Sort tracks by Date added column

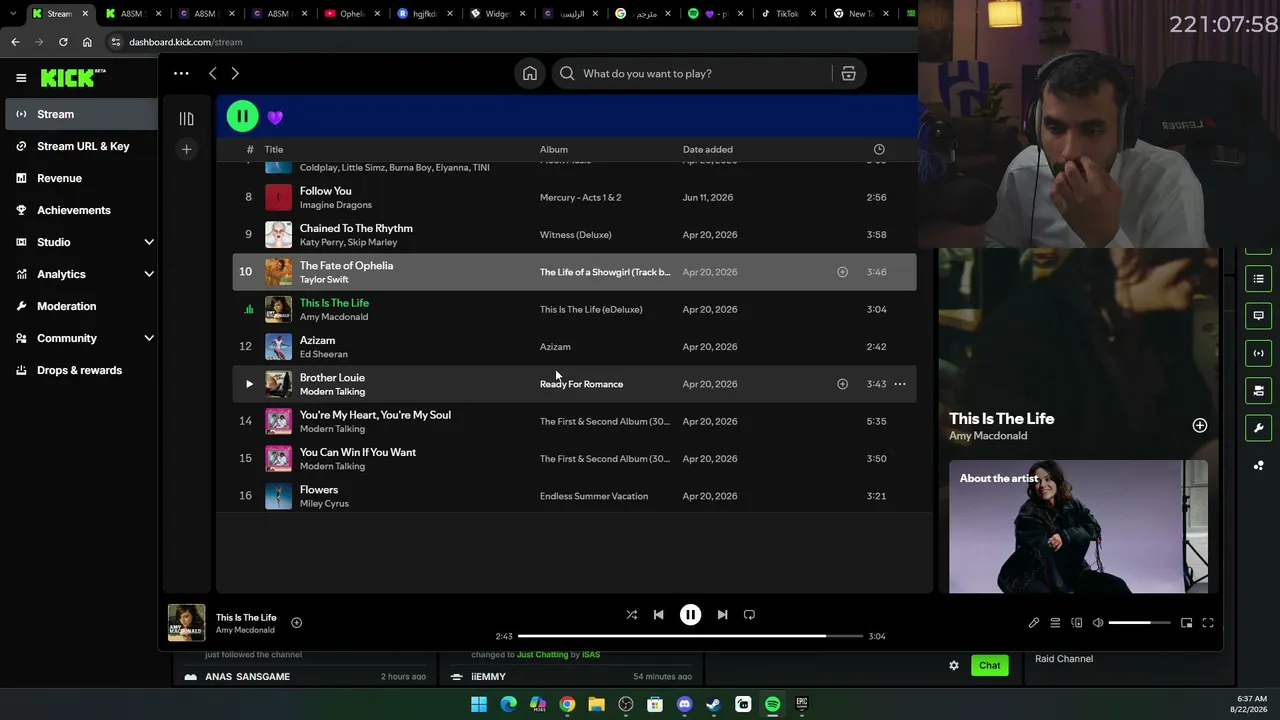[x=708, y=150]
